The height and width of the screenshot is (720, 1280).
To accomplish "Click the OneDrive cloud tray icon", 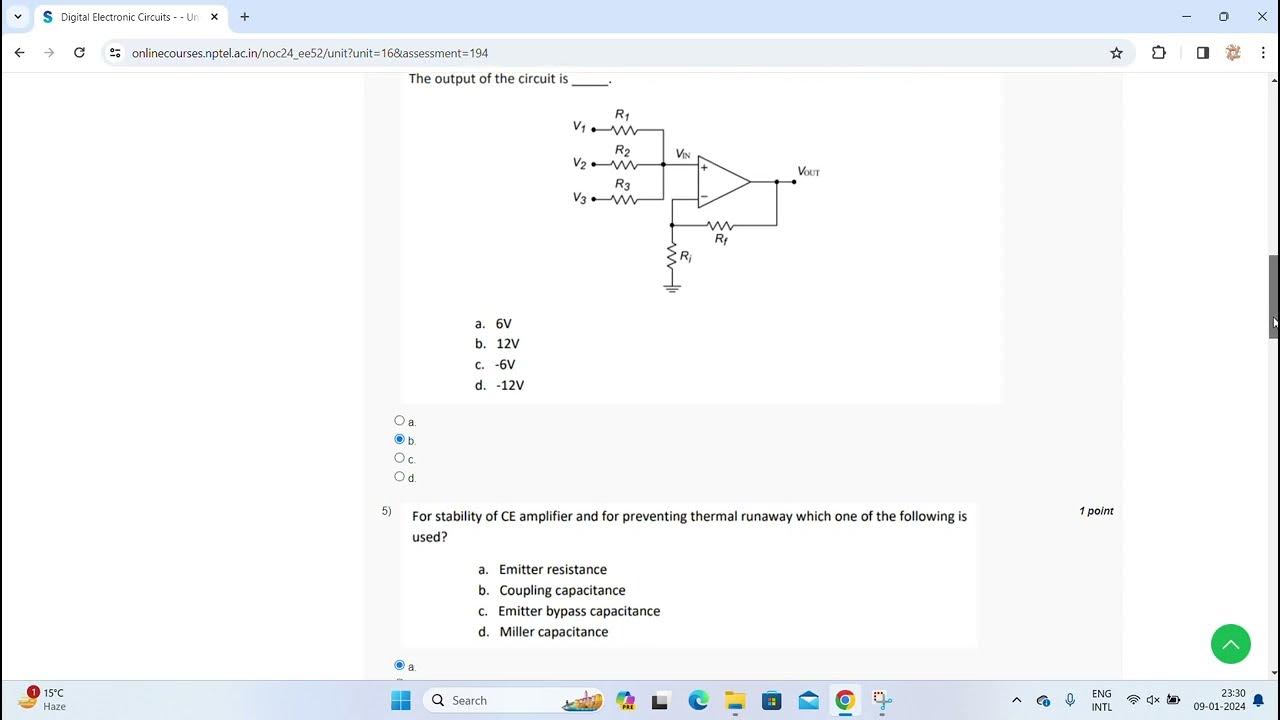I will 1043,700.
